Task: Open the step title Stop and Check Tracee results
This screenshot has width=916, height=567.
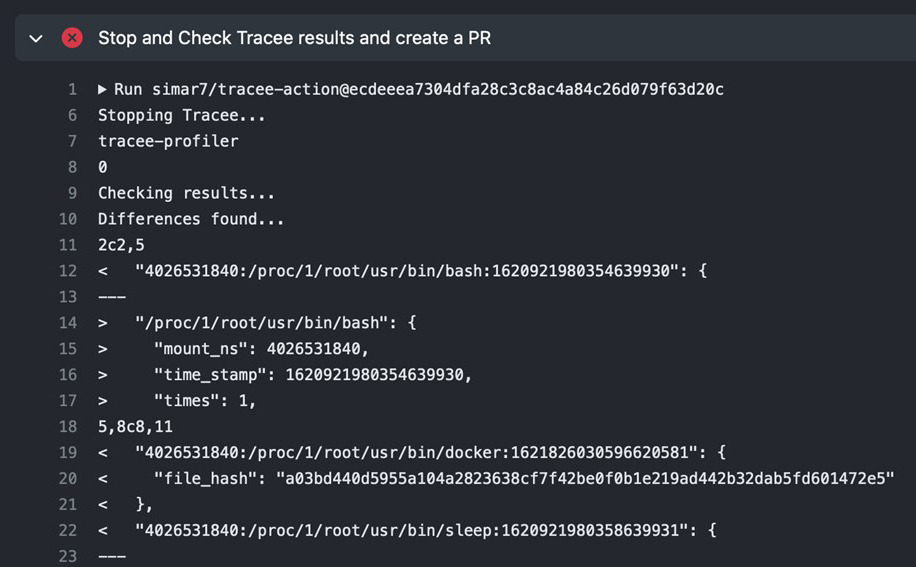Action: click(294, 38)
